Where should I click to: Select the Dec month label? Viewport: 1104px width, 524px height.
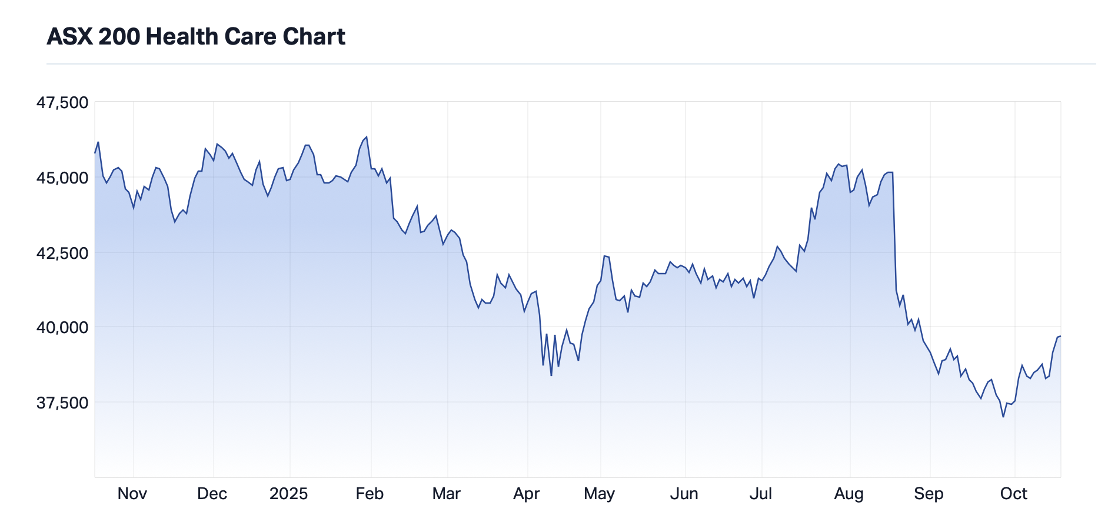212,493
